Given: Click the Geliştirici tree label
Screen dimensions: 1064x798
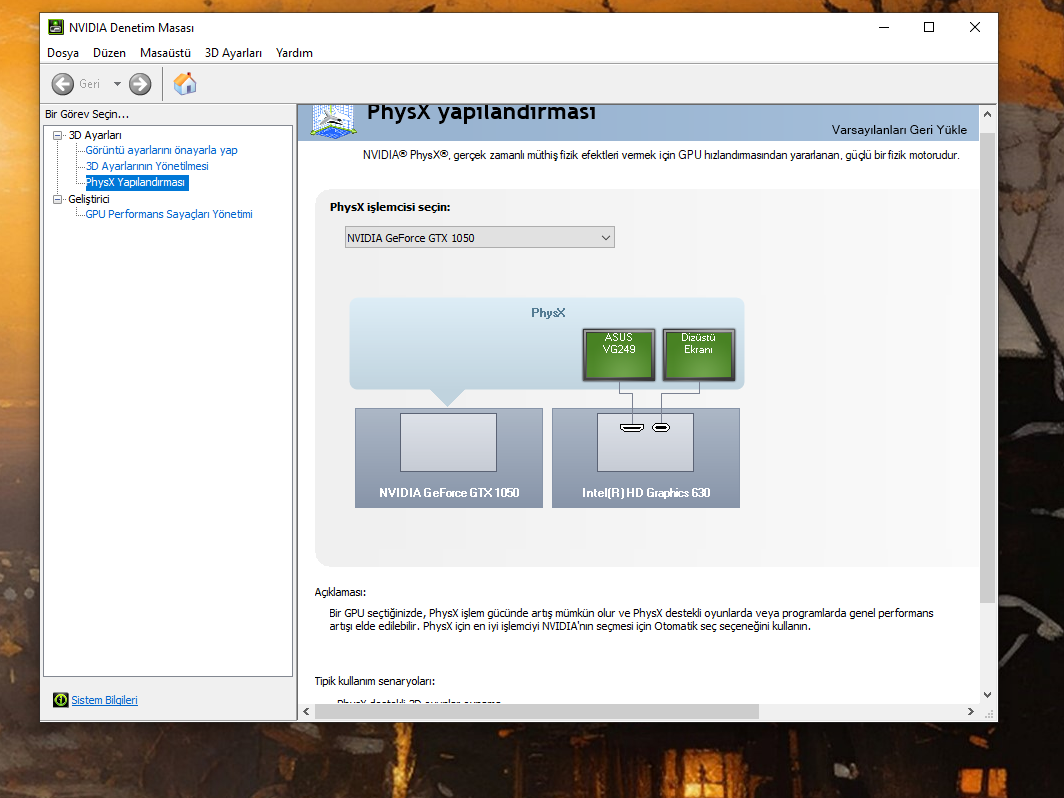Looking at the screenshot, I should coord(89,199).
